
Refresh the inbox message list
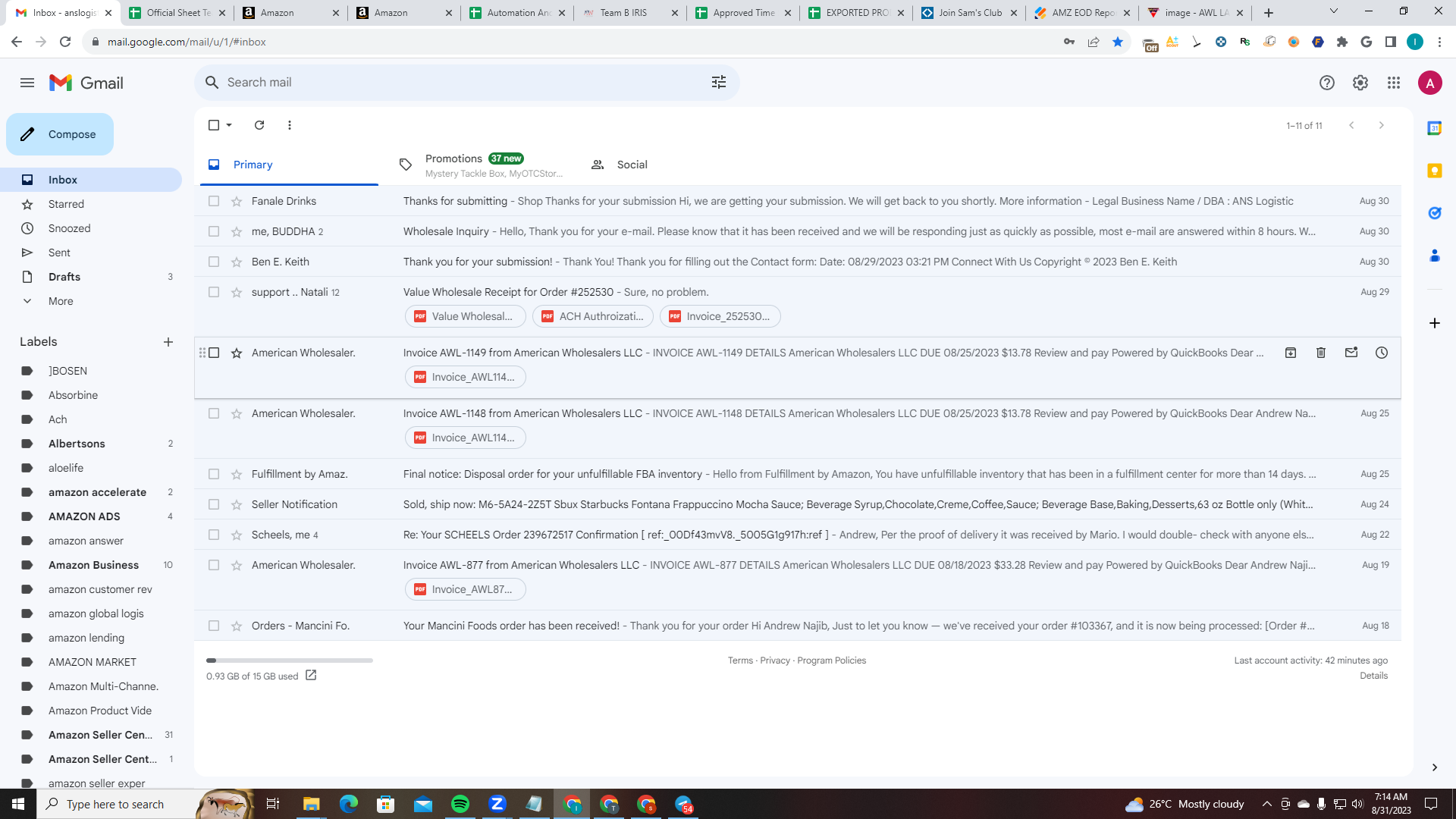point(259,125)
